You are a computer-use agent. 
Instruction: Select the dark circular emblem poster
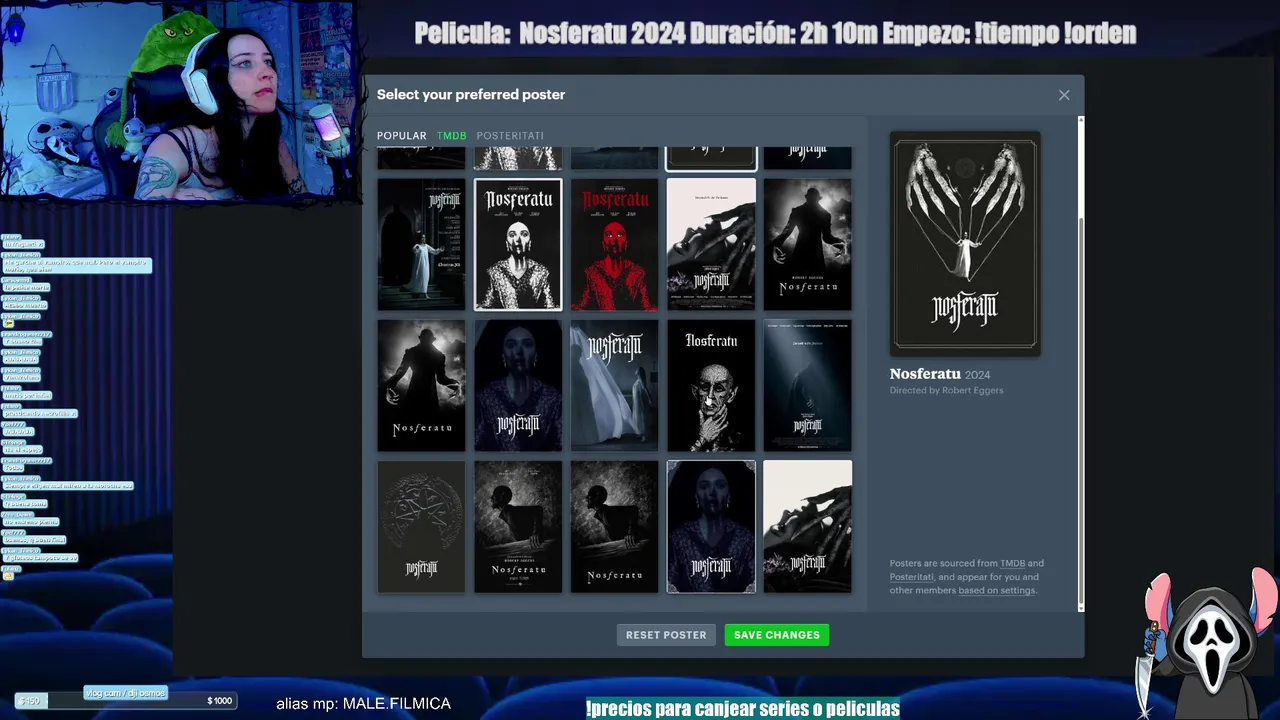coord(421,527)
